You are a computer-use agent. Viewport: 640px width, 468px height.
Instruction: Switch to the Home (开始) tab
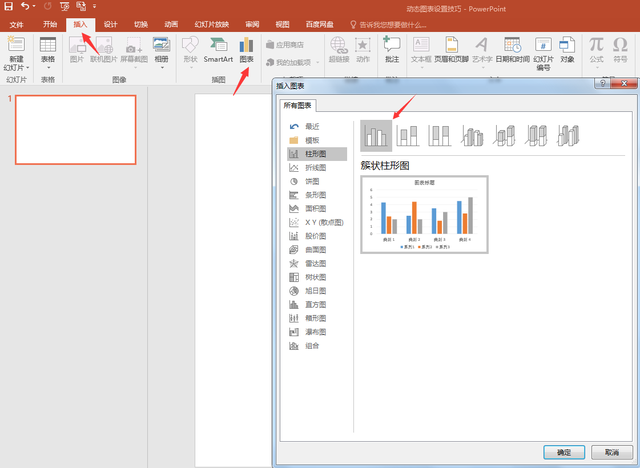pos(50,24)
